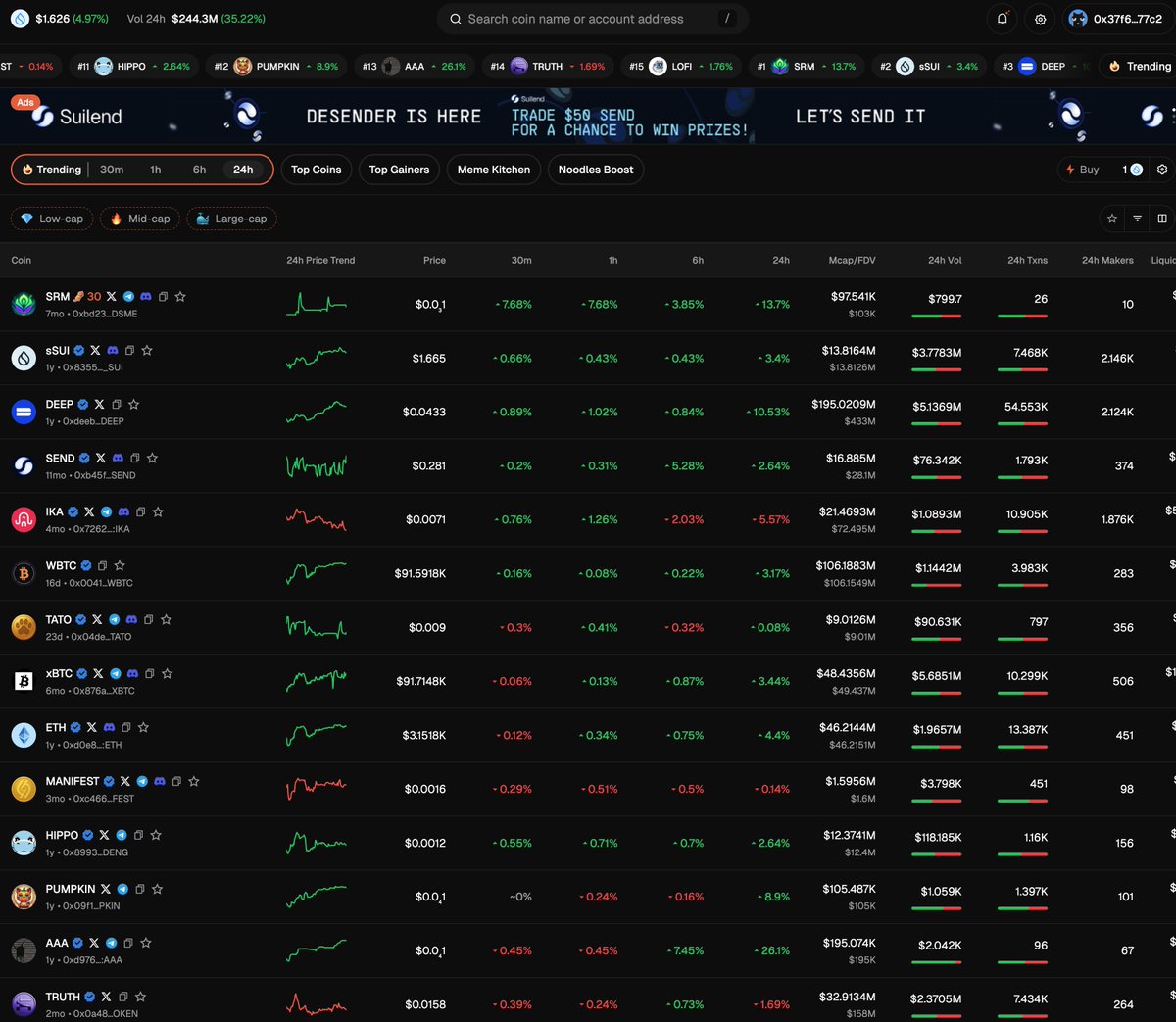Click the Suilend Desender ad banner

588,117
